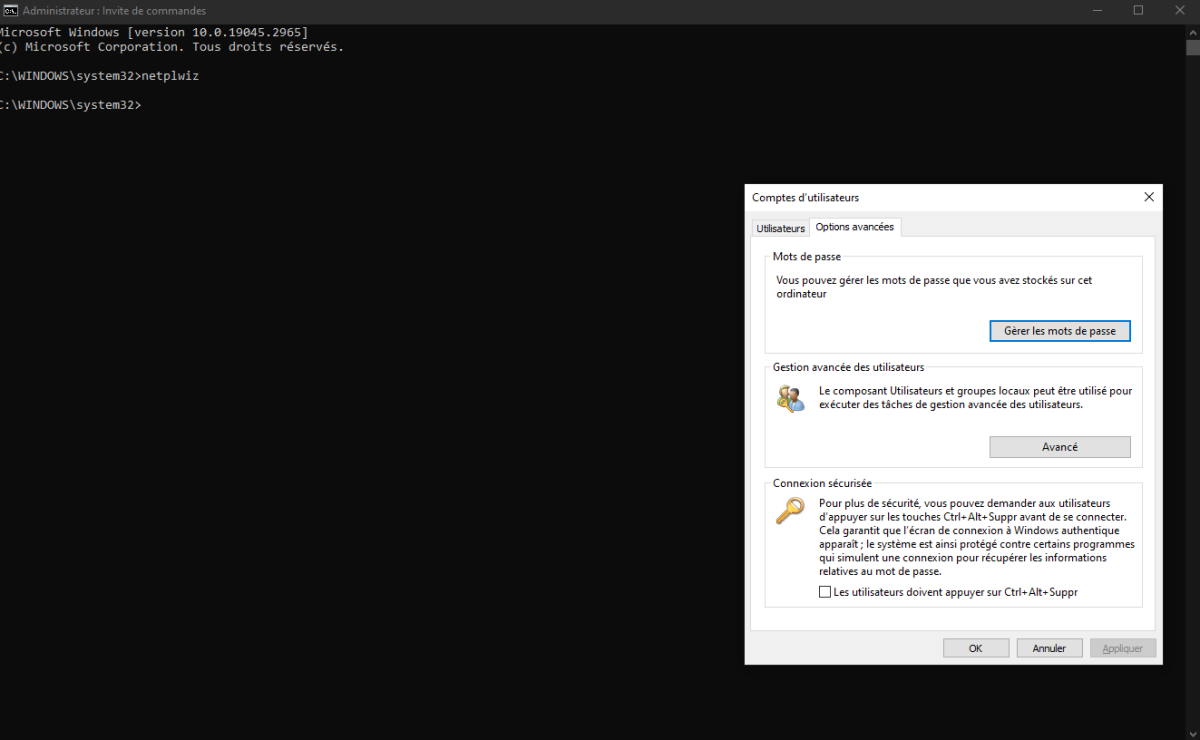1200x740 pixels.
Task: Maximize the command prompt window
Action: tap(1137, 10)
